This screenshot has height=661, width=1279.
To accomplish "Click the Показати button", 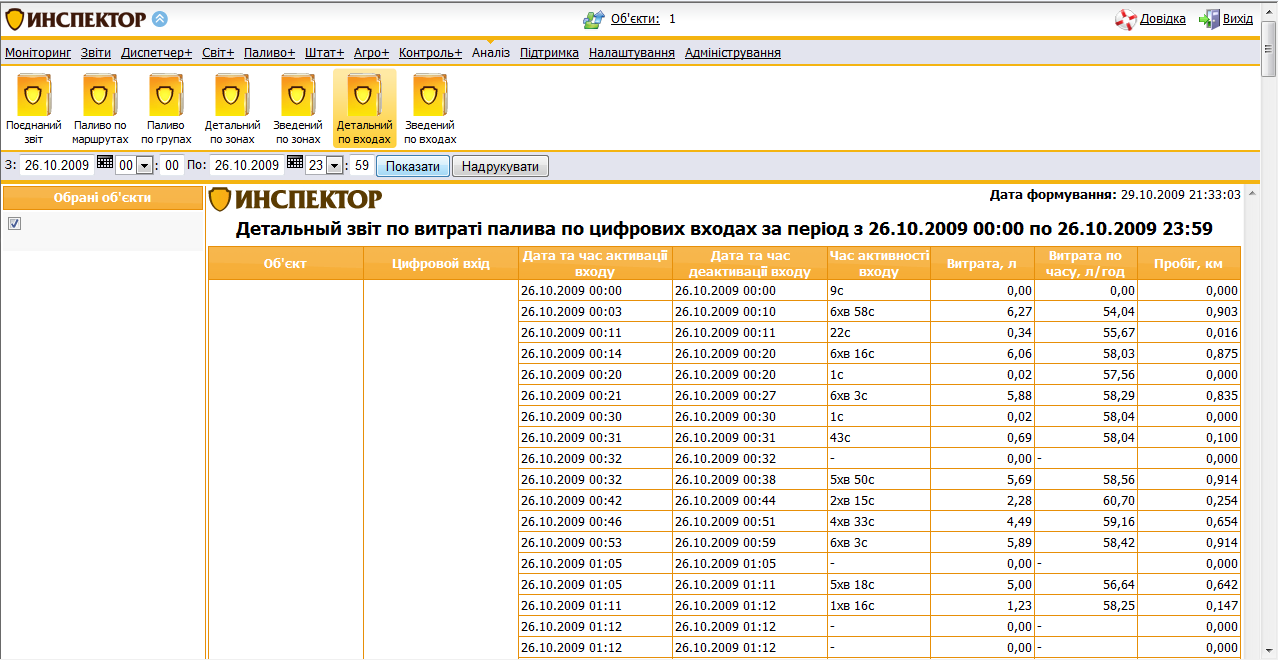I will [x=413, y=166].
